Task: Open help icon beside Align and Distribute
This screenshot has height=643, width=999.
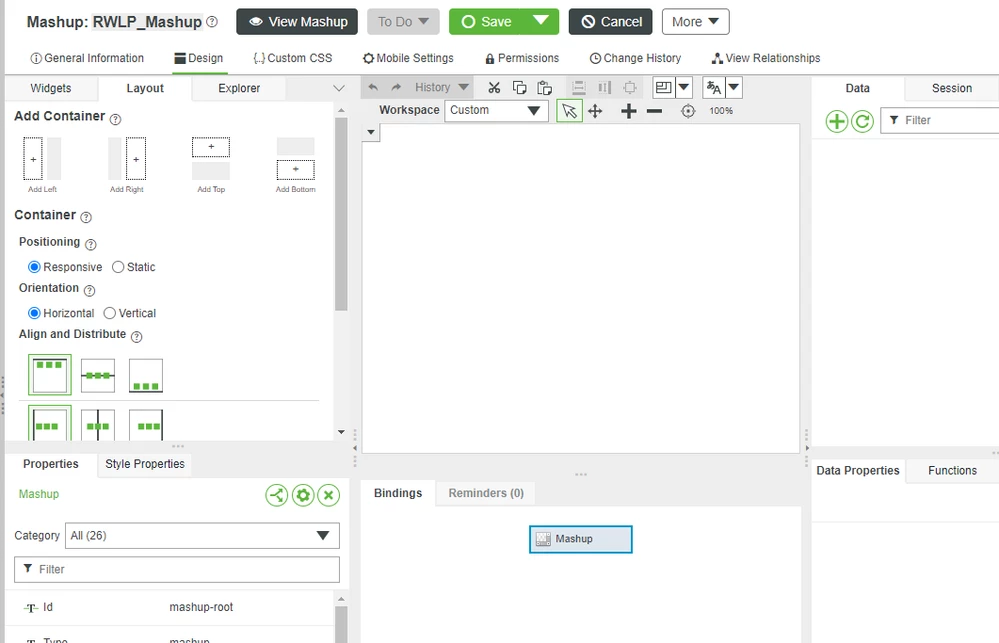Action: tap(136, 336)
